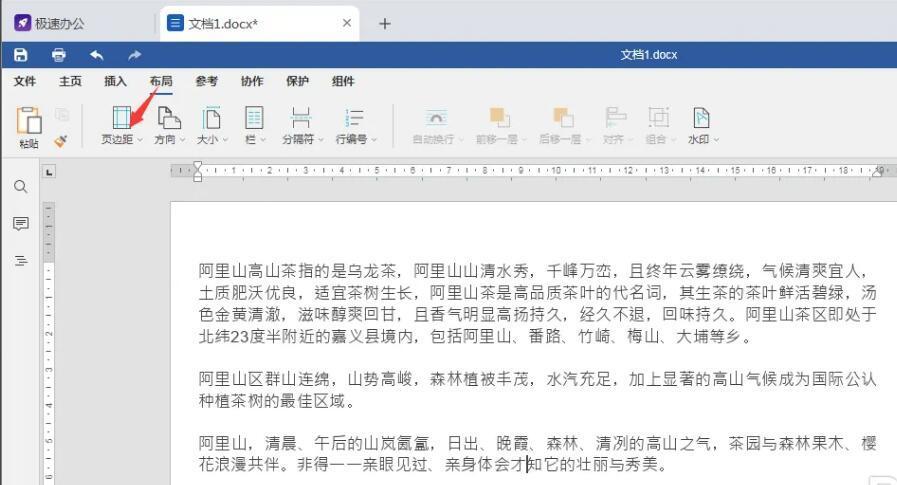Image resolution: width=897 pixels, height=485 pixels.
Task: Open the 文件 menu
Action: coord(25,81)
